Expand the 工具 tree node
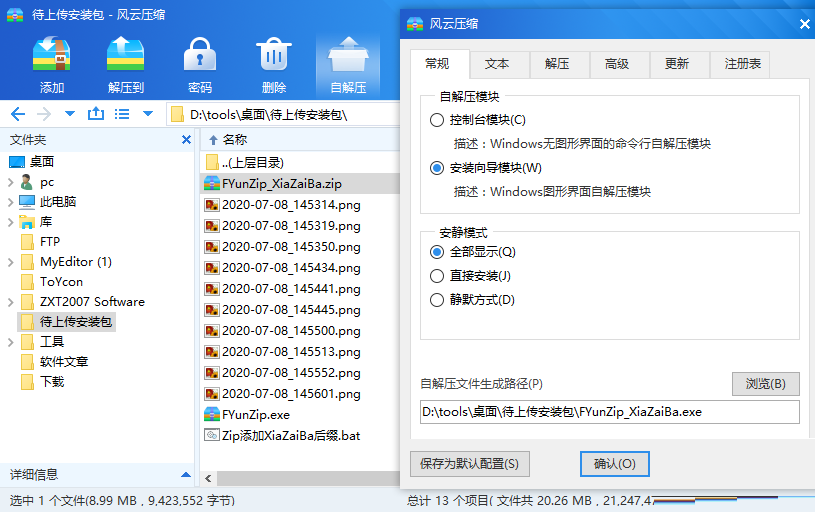 point(10,342)
